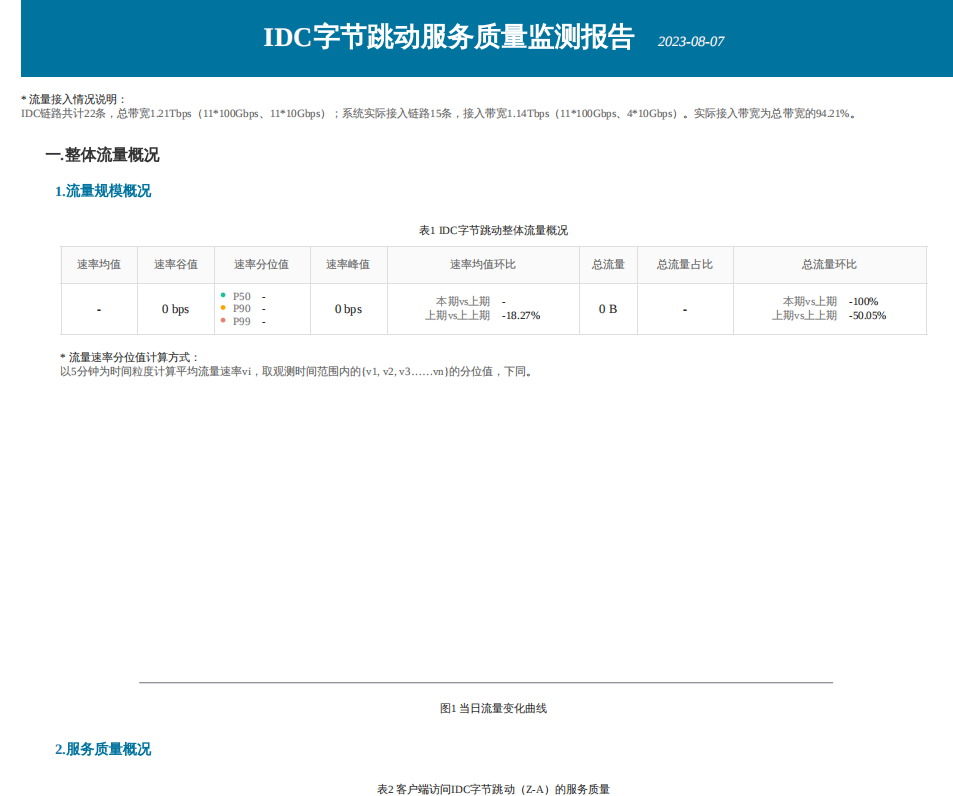Select the 速率峰值 column header
Viewport: 953px width, 796px height.
point(346,264)
